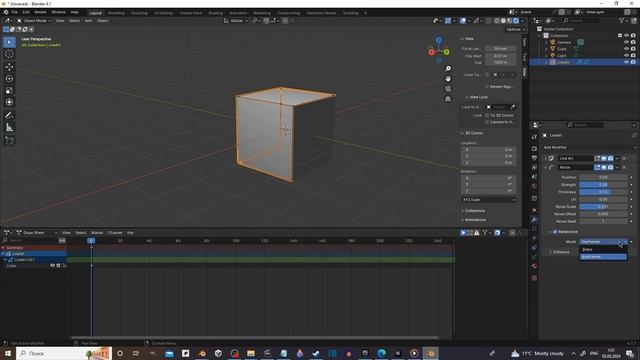
Task: Open dope sheet Channel menu
Action: (115, 233)
